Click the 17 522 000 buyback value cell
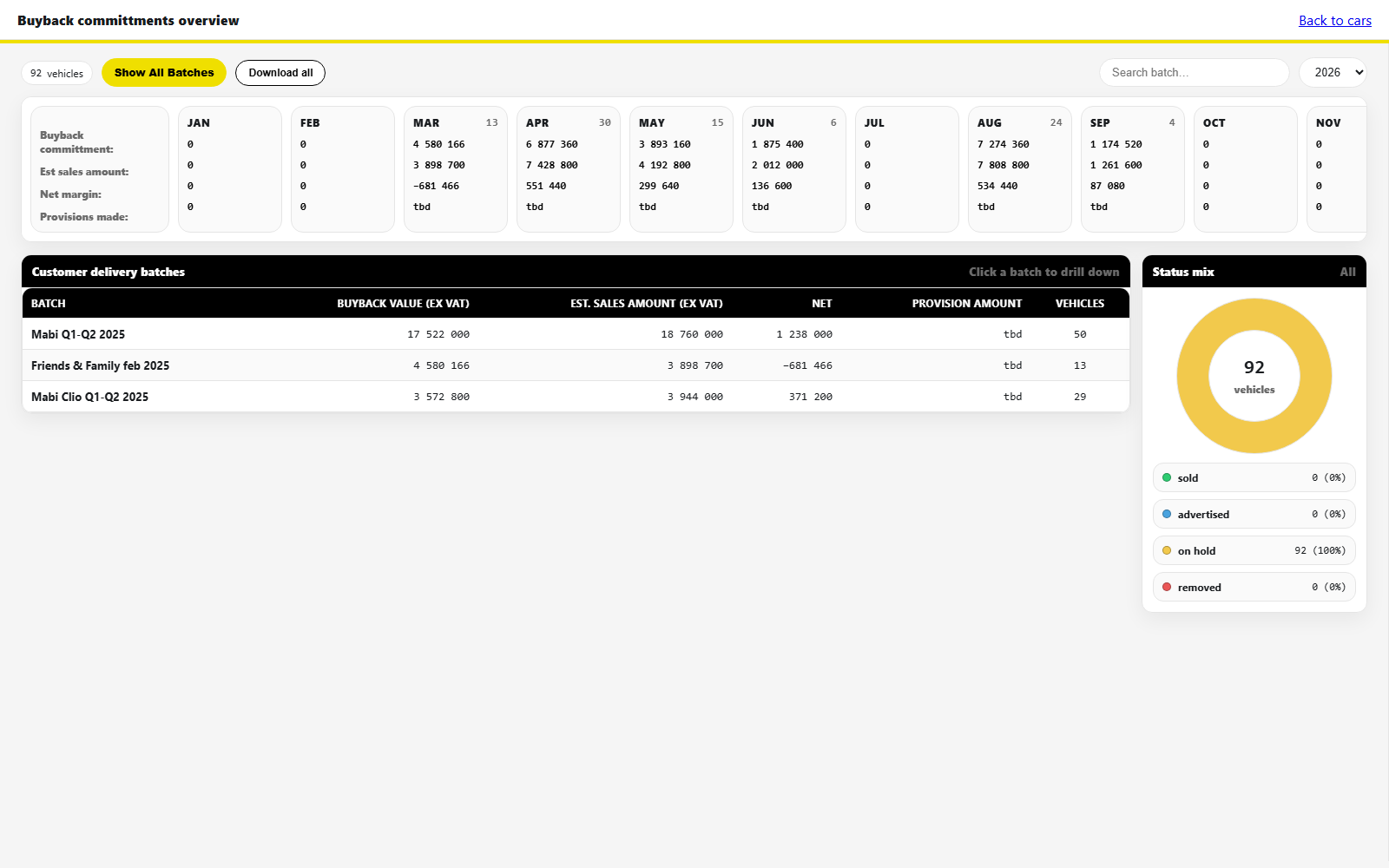This screenshot has height=868, width=1389. pos(438,334)
